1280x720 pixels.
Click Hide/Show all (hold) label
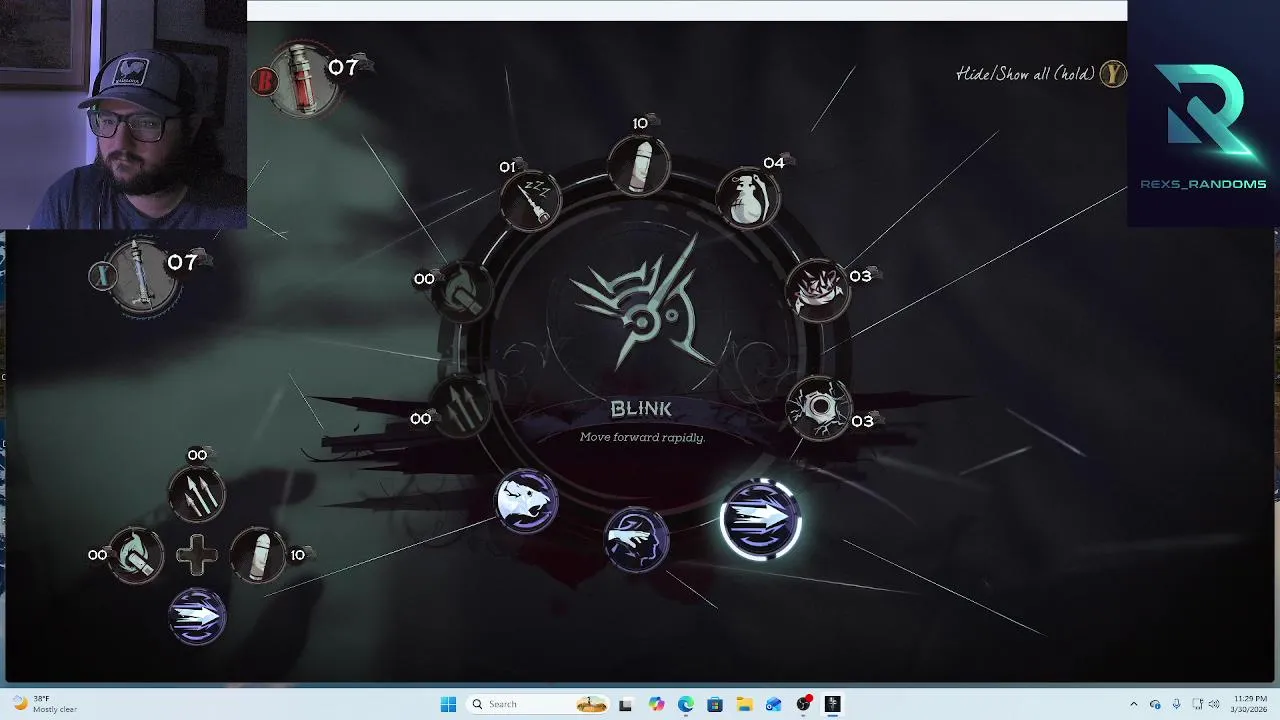coord(1025,74)
